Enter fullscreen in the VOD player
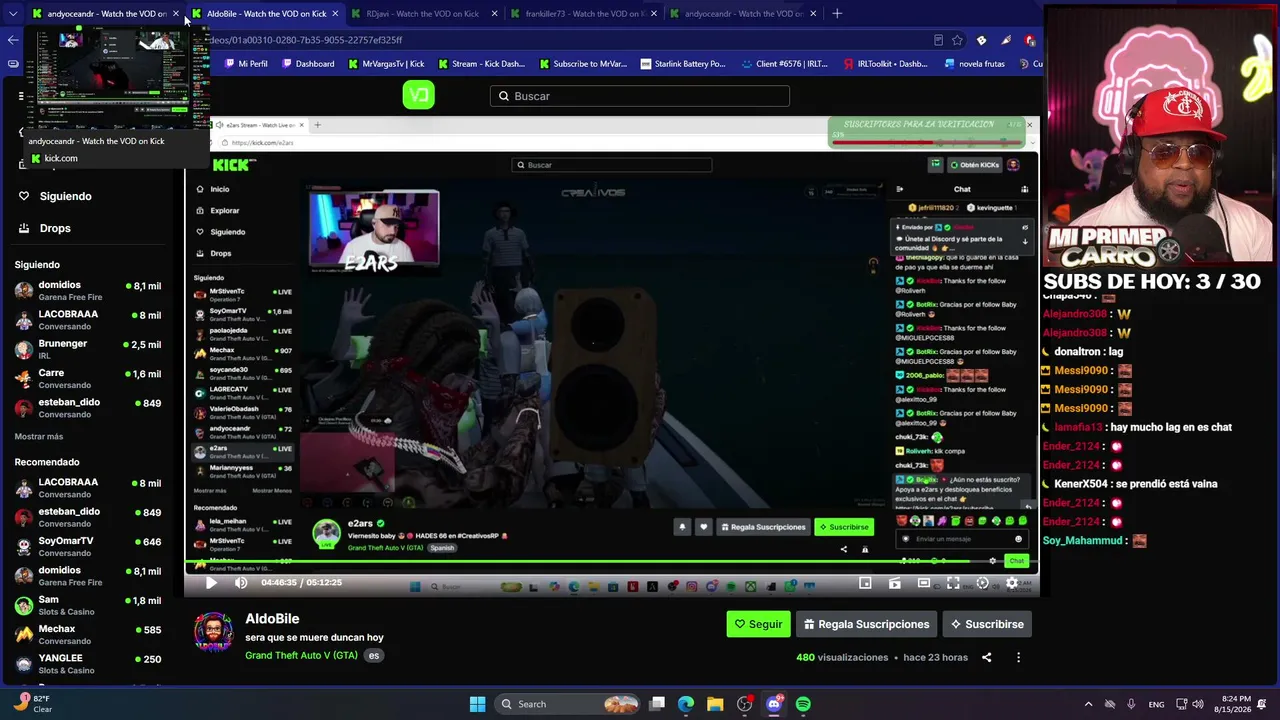Viewport: 1280px width, 720px height. click(953, 583)
